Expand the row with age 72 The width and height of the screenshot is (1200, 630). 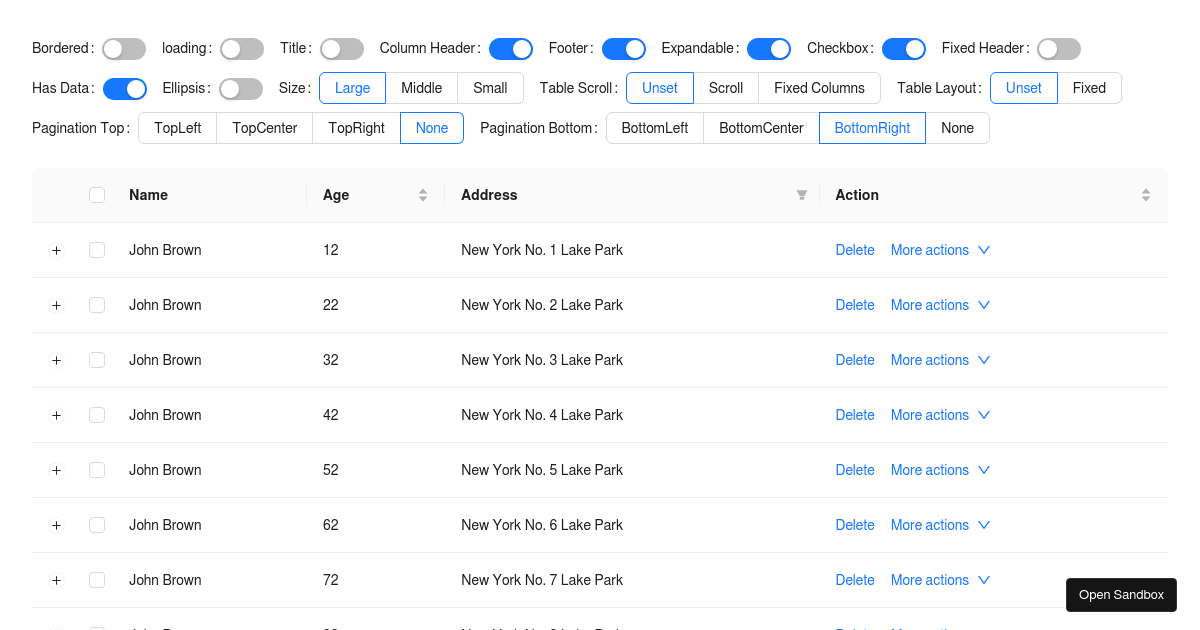point(56,580)
